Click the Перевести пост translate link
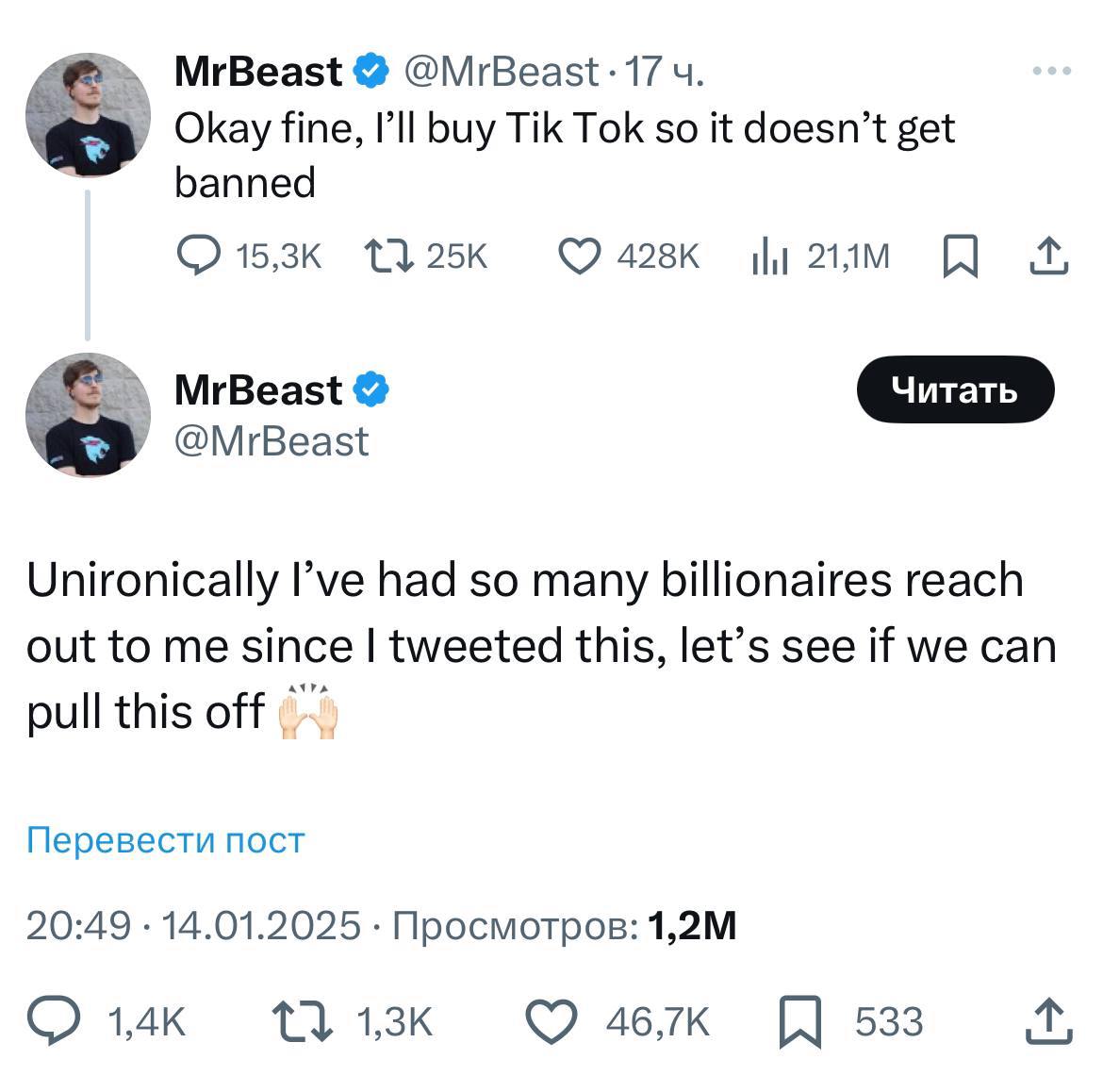The height and width of the screenshot is (1092, 1103). (166, 839)
